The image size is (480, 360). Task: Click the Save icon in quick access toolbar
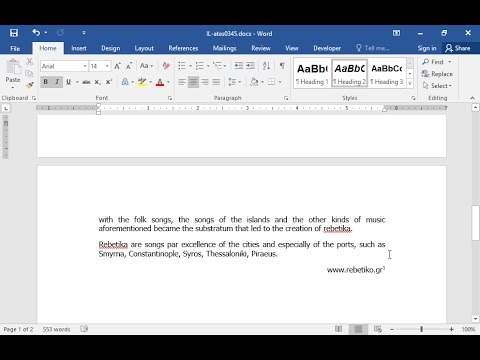pos(14,33)
